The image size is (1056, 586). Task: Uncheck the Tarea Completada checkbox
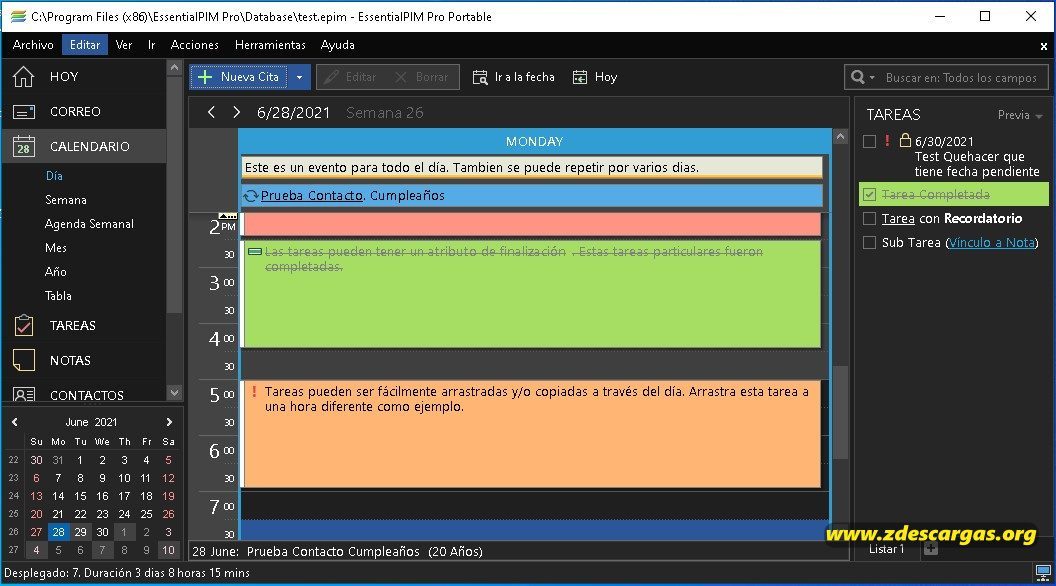point(869,195)
